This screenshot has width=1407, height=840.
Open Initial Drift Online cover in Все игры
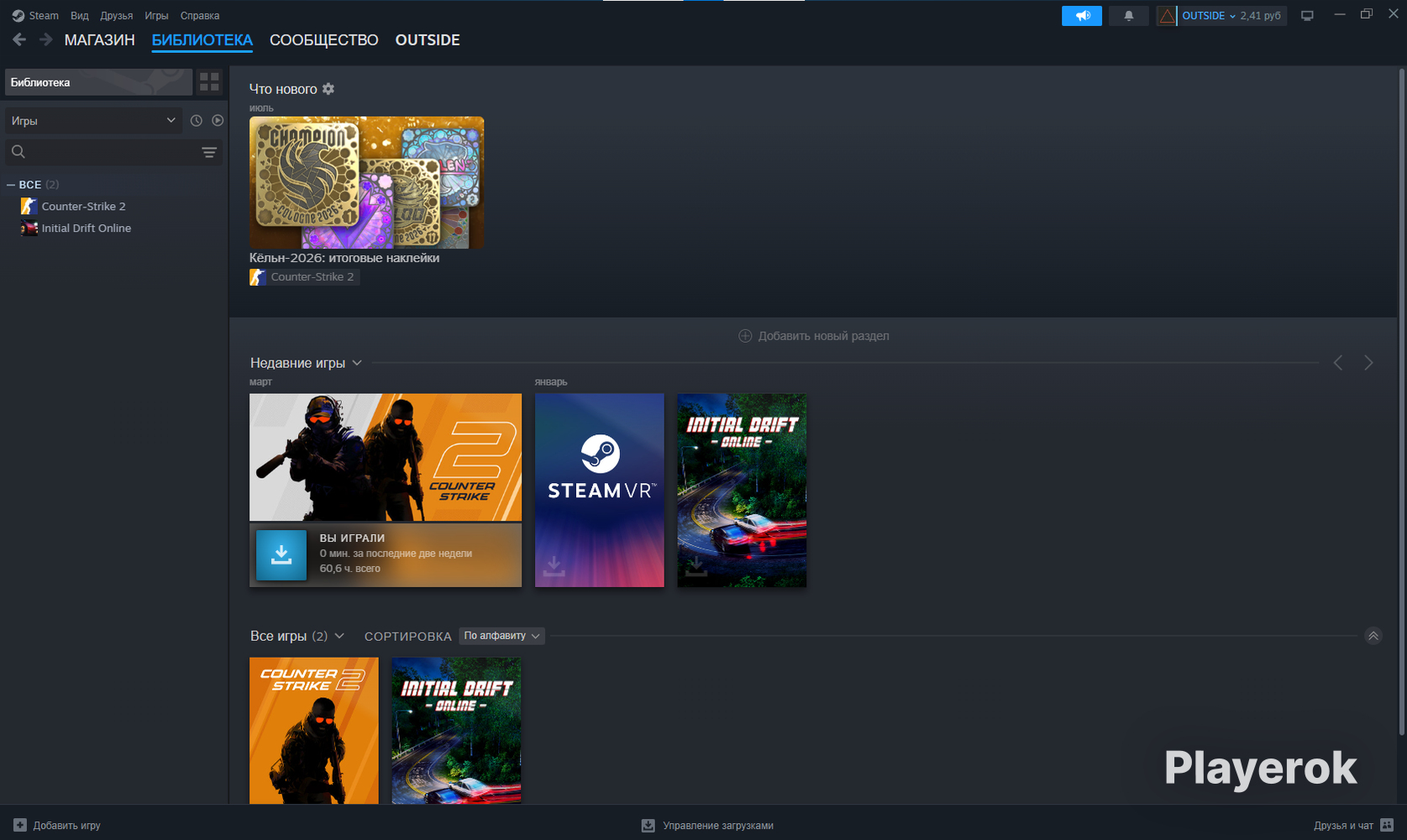456,730
